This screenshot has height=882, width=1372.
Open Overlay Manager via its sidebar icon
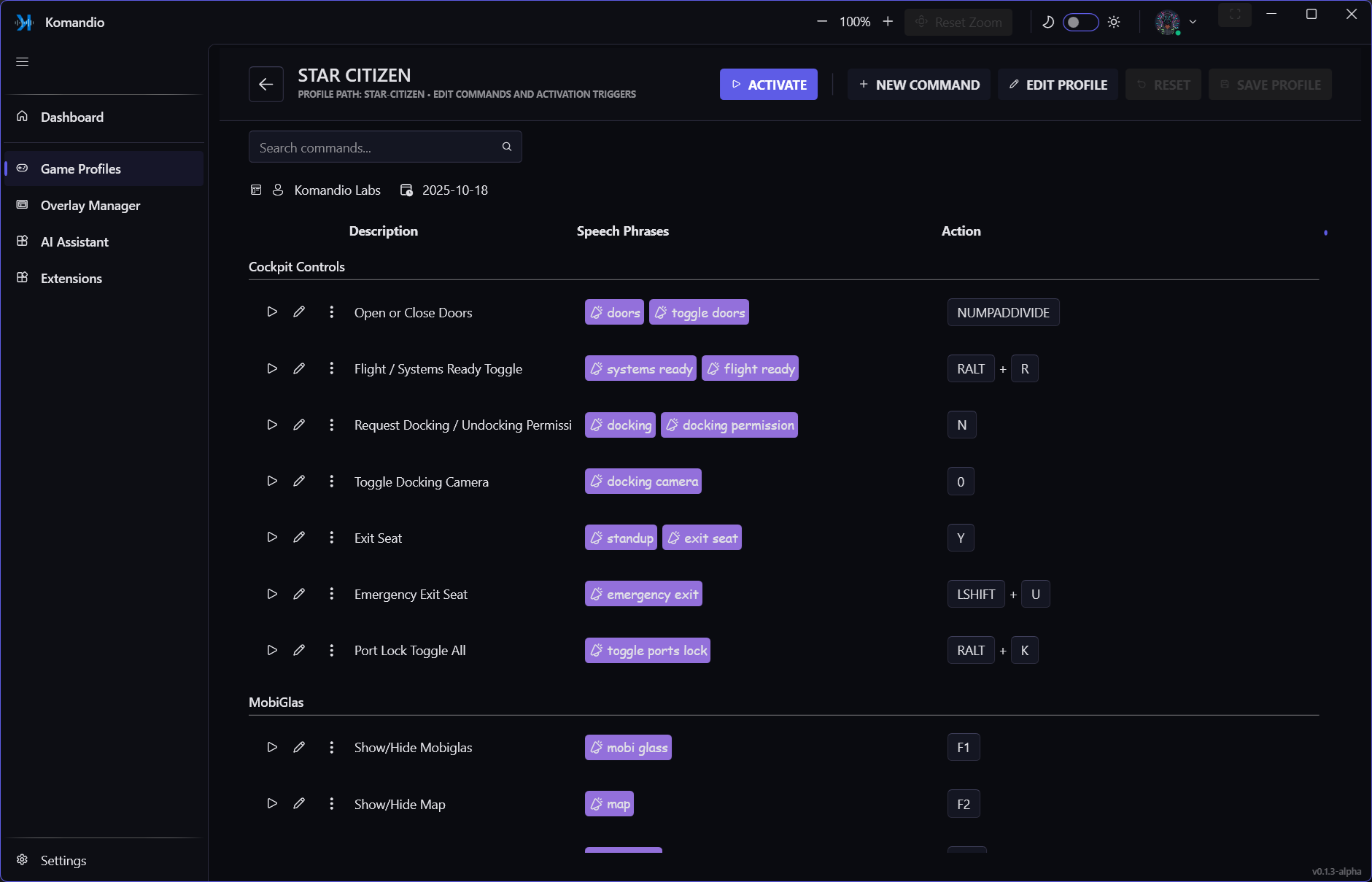tap(22, 205)
